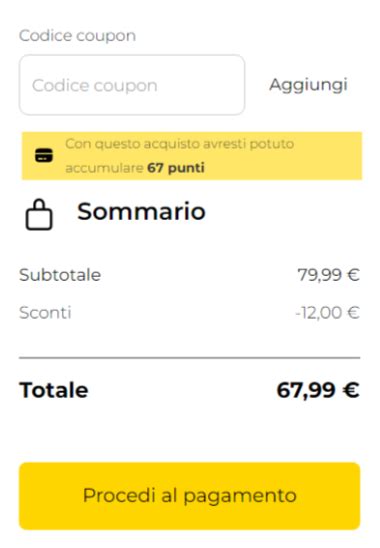Click the 67,99 € total amount
Viewport: 380px width, 548px height.
[x=318, y=390]
